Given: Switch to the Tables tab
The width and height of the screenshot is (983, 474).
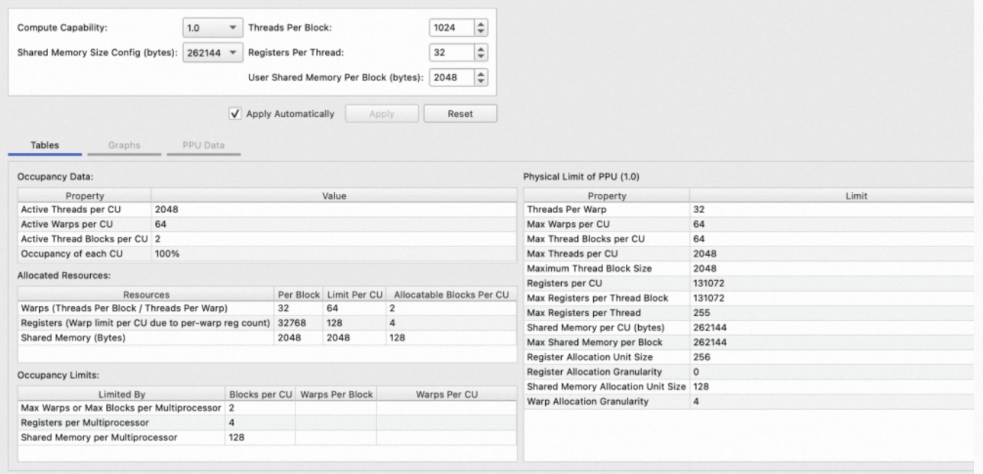Looking at the screenshot, I should [x=45, y=145].
